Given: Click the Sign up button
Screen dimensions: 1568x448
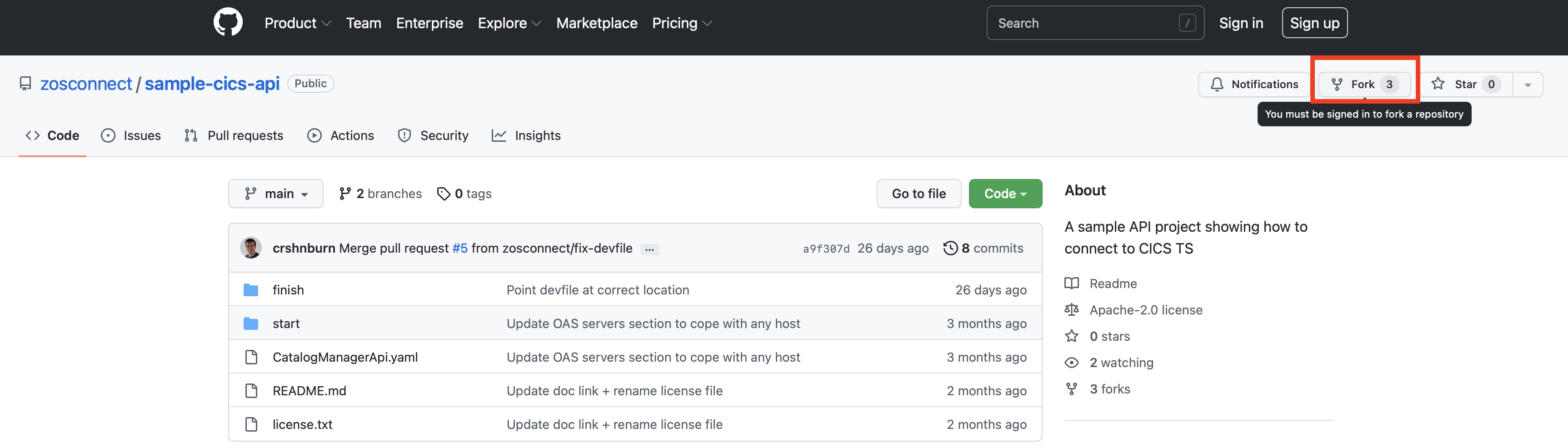Looking at the screenshot, I should 1315,23.
